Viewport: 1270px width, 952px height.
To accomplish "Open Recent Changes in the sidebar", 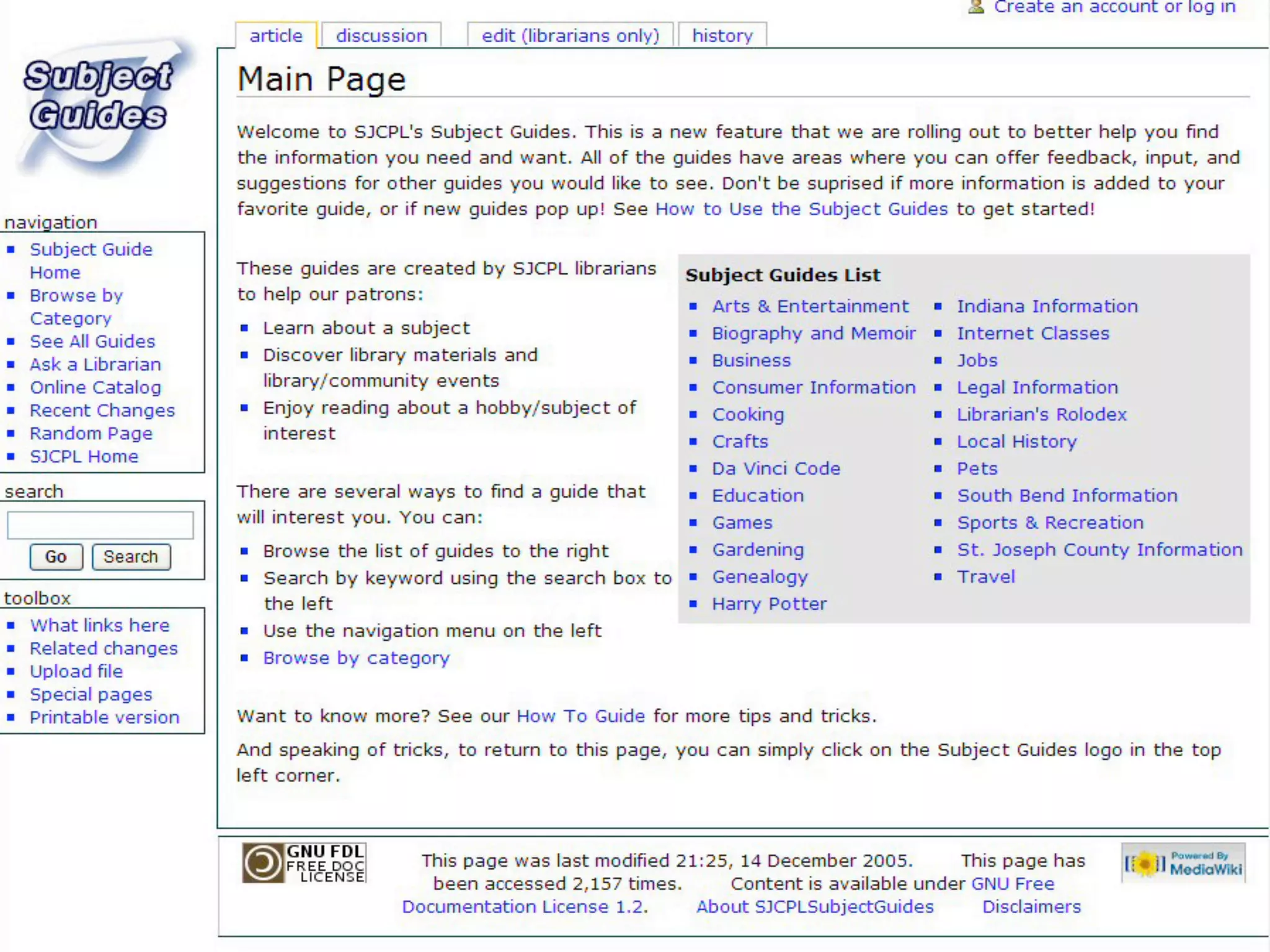I will point(102,410).
